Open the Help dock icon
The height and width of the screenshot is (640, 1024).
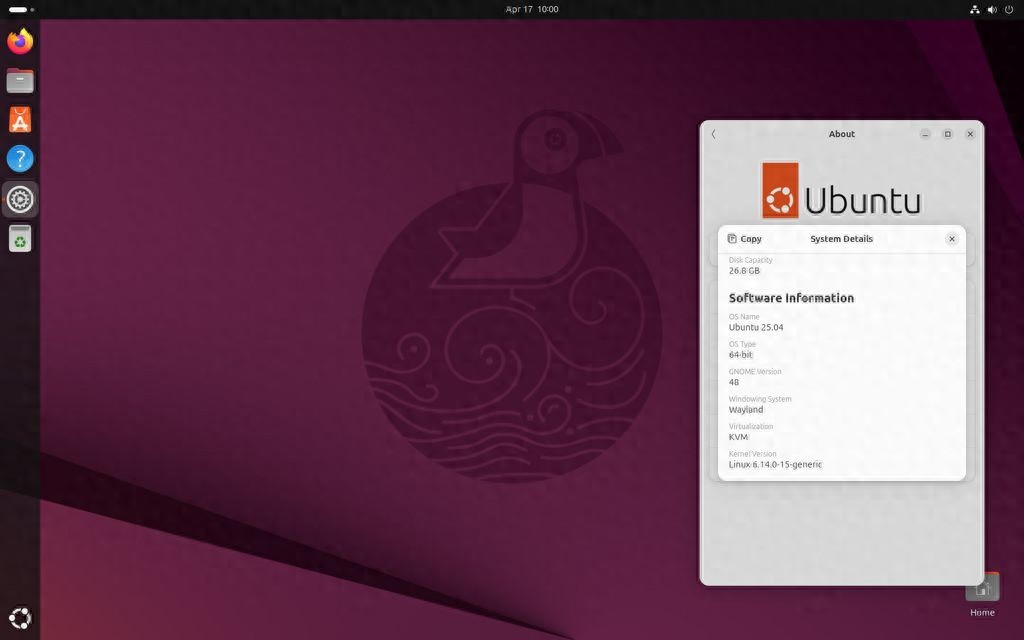[20, 159]
